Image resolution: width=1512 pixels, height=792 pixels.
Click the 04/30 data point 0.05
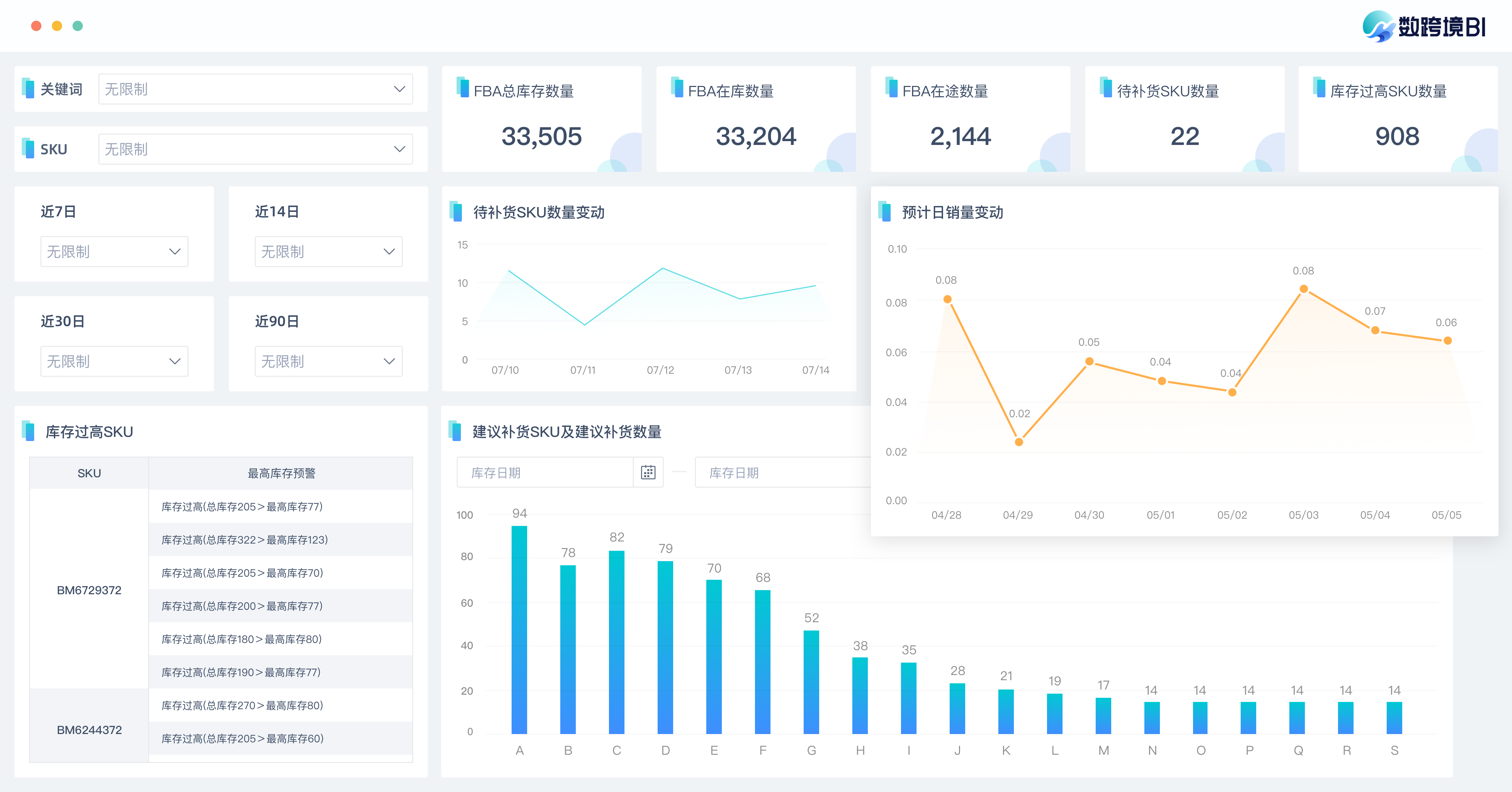tap(1089, 361)
